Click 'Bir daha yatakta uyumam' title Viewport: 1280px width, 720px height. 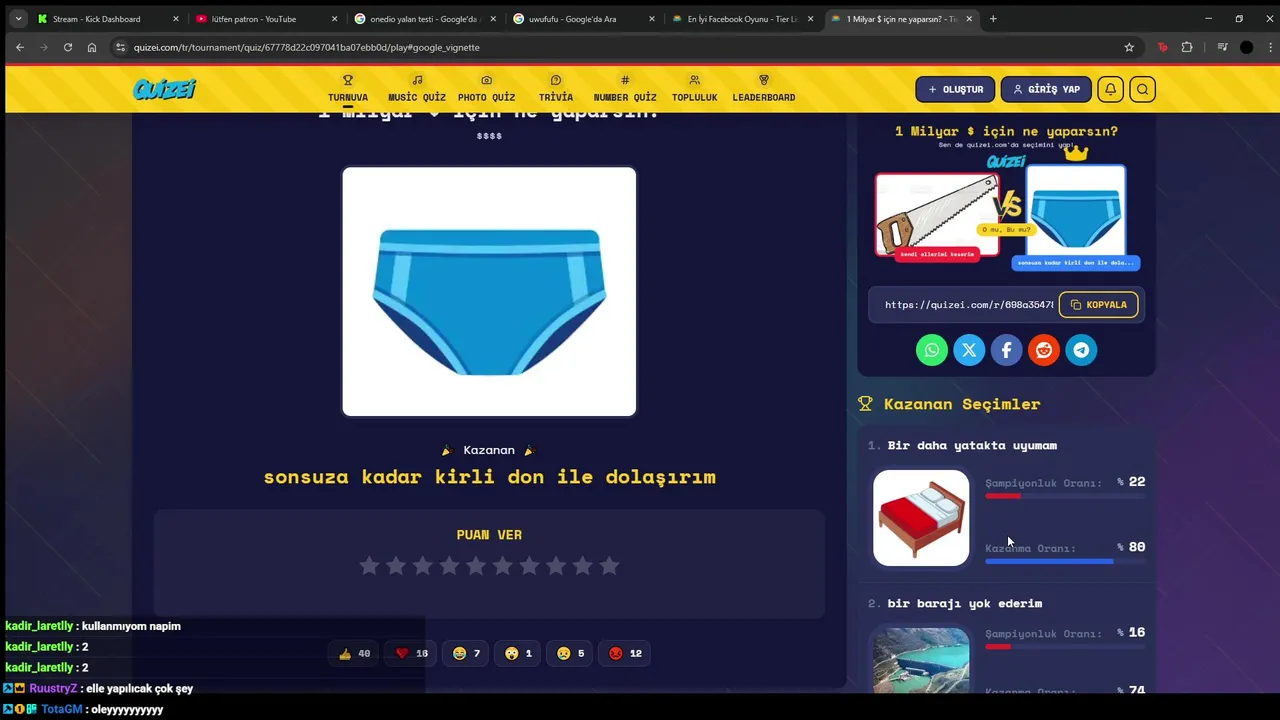(x=972, y=445)
